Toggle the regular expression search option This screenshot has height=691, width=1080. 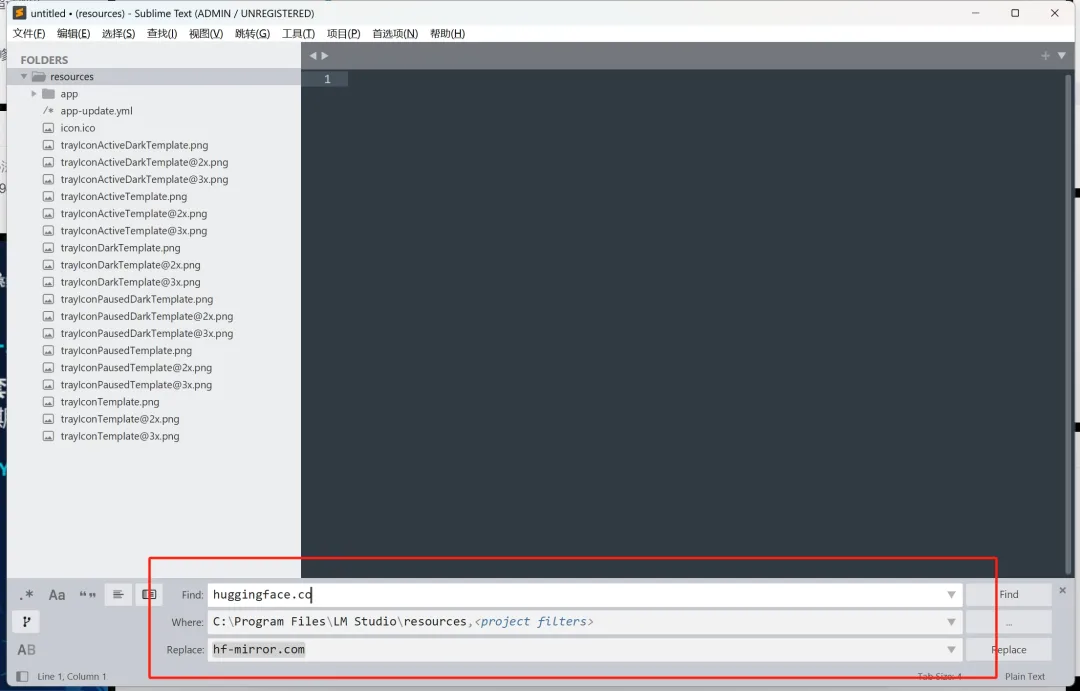pyautogui.click(x=26, y=595)
